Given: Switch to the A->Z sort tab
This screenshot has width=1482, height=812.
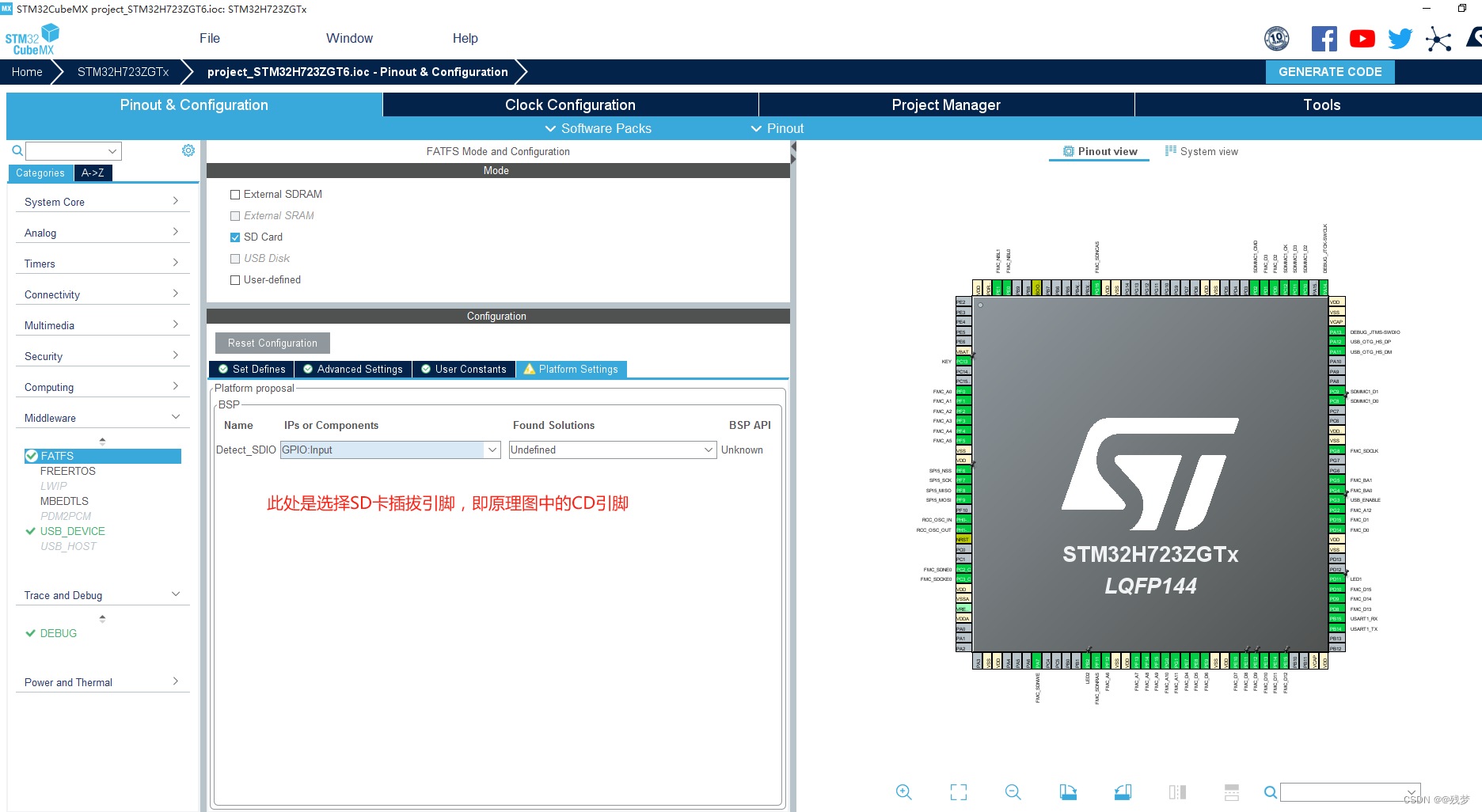Looking at the screenshot, I should tap(93, 173).
